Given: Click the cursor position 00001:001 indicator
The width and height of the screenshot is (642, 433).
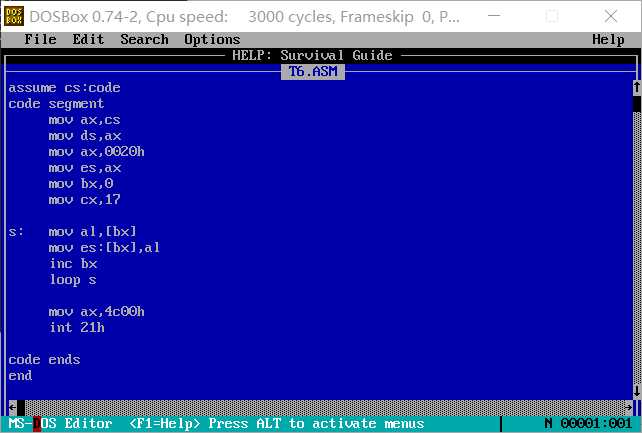Looking at the screenshot, I should click(596, 423).
